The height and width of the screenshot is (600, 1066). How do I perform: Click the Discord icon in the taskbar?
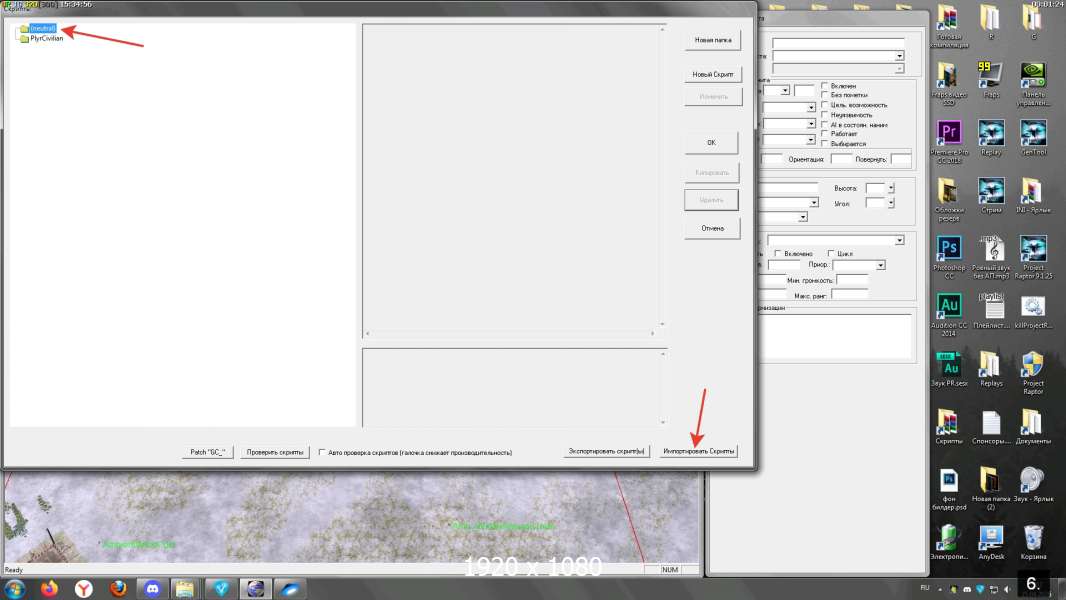(152, 588)
